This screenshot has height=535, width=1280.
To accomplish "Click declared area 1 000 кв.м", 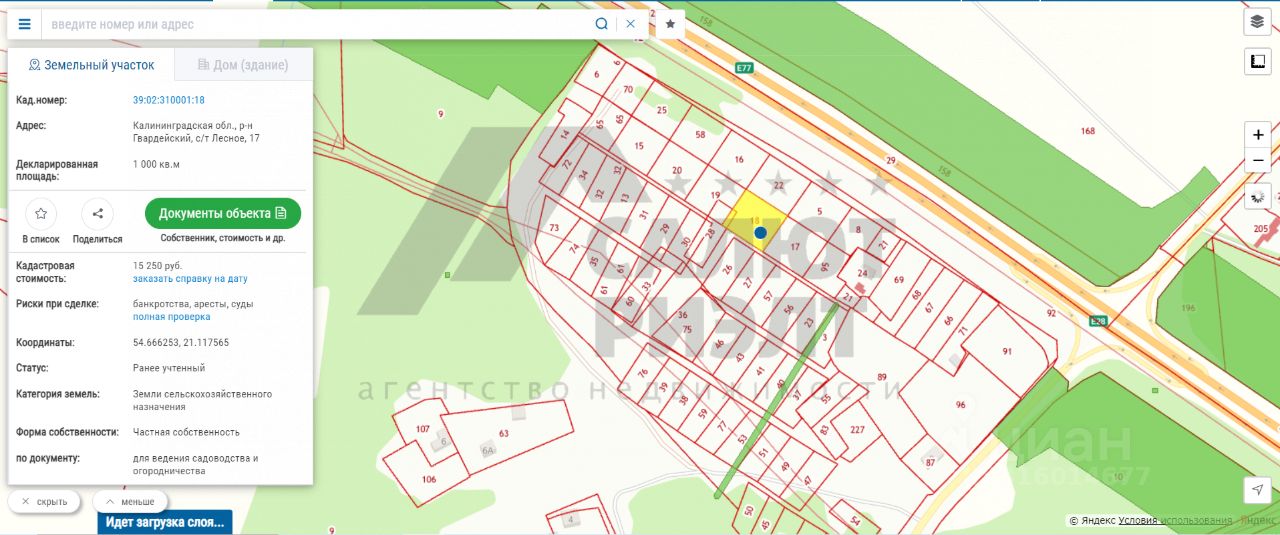I will pos(156,164).
